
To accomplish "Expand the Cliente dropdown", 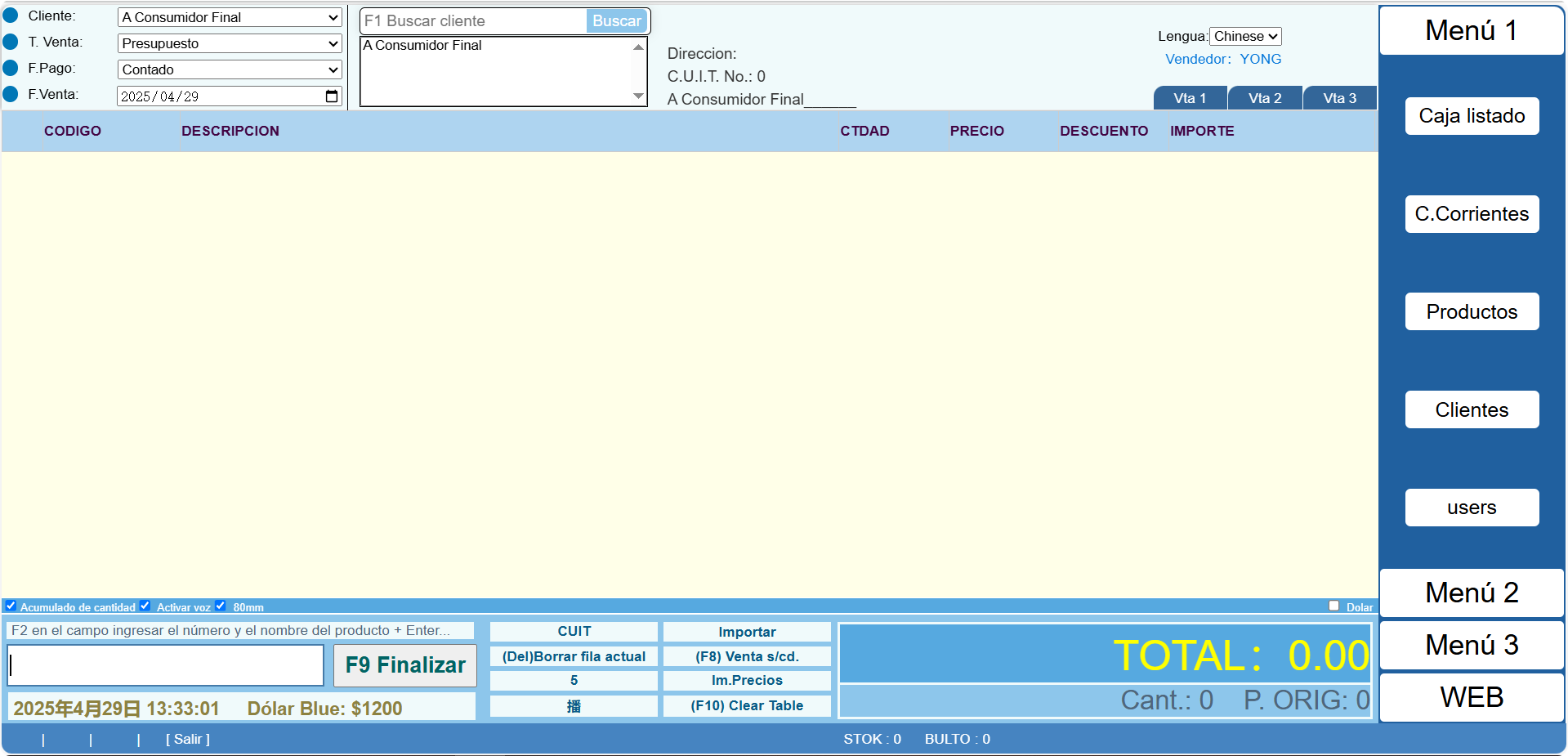I will pos(230,17).
